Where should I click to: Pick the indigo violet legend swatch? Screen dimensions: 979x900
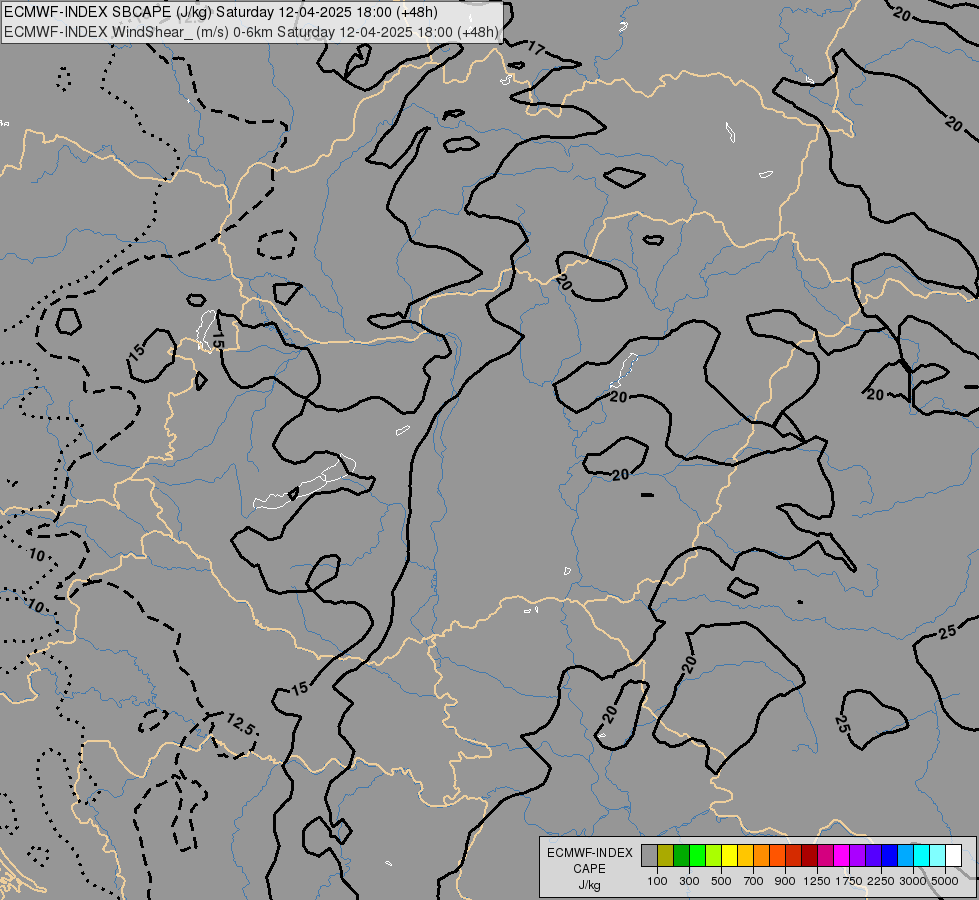pyautogui.click(x=873, y=855)
